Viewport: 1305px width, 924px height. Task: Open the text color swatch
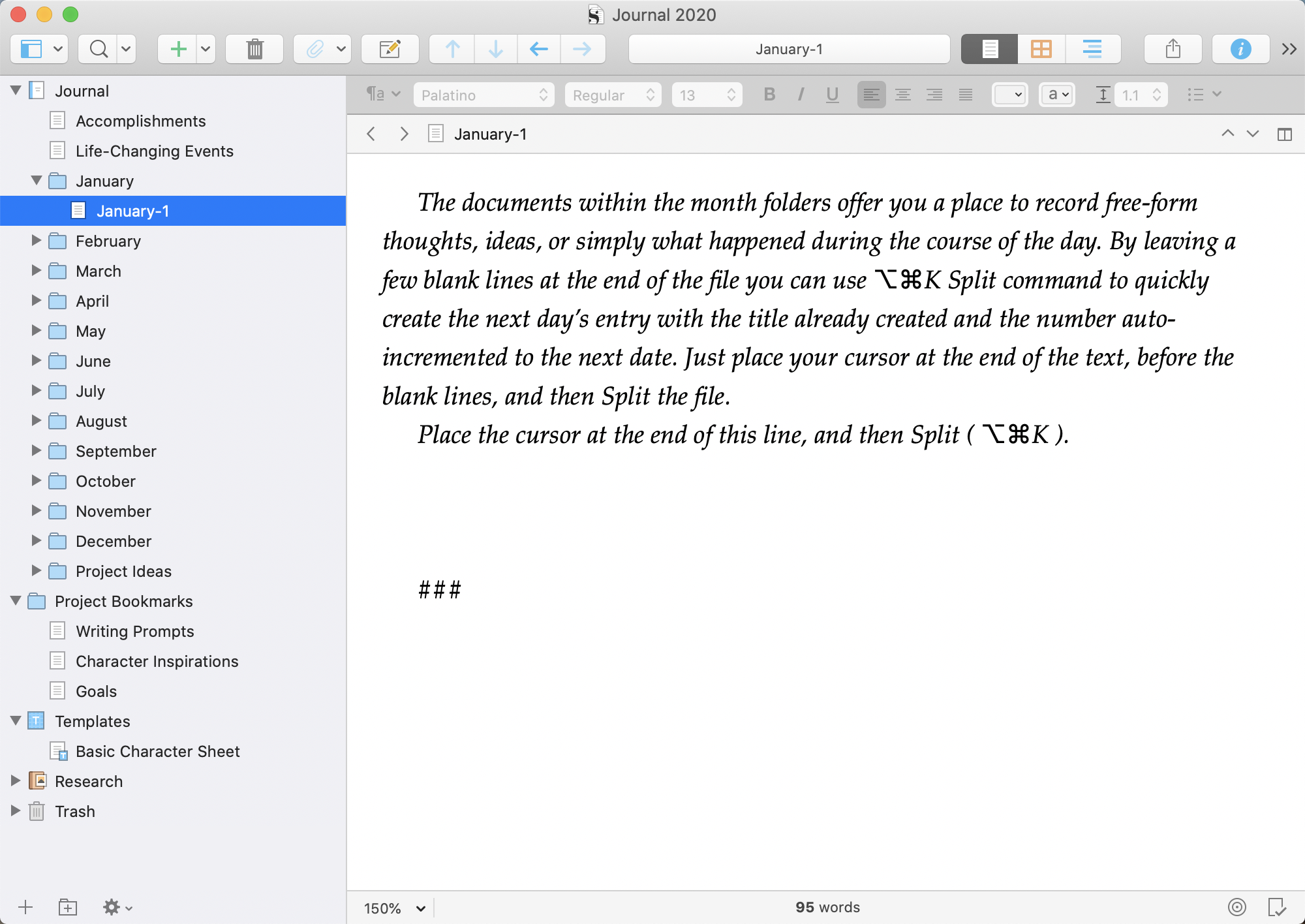(1009, 95)
